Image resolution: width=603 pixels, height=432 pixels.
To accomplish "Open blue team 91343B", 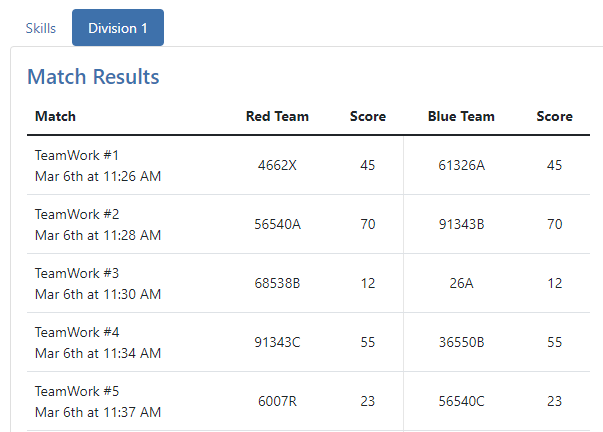I will 461,224.
